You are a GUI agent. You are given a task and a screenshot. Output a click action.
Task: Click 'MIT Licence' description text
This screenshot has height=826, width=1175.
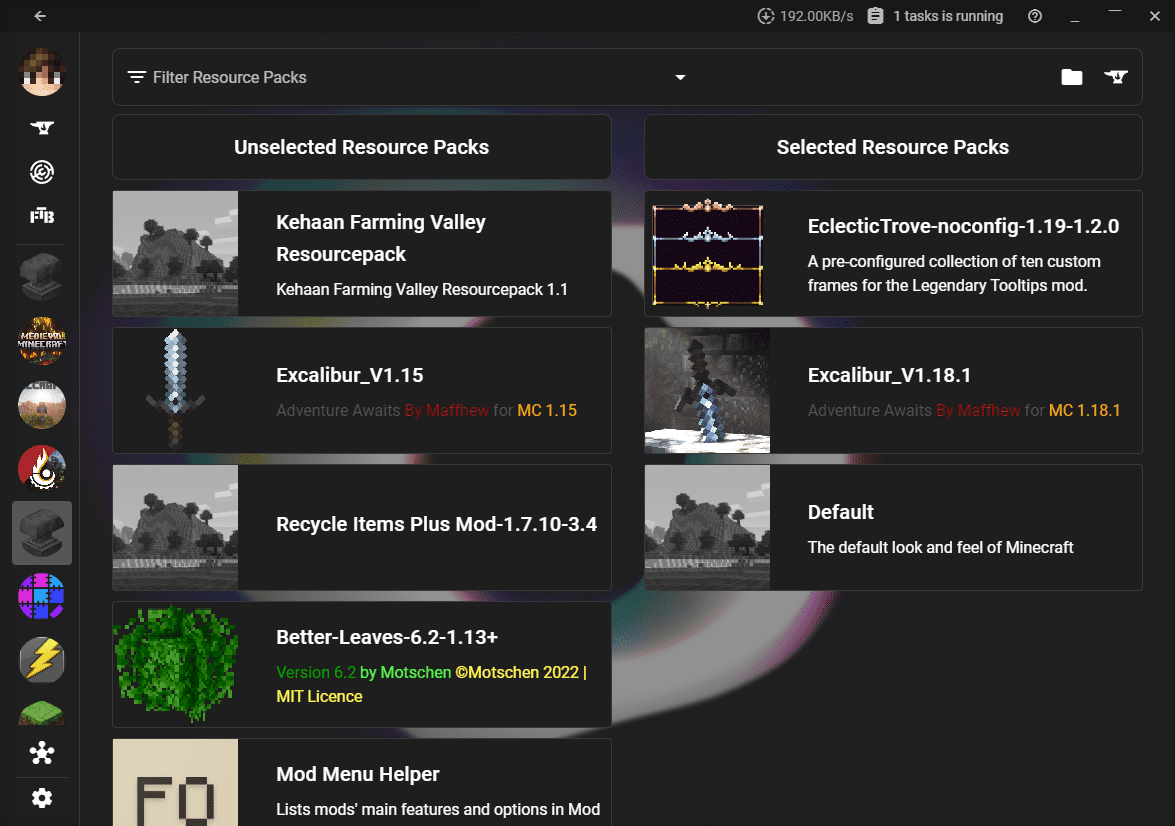click(x=319, y=696)
